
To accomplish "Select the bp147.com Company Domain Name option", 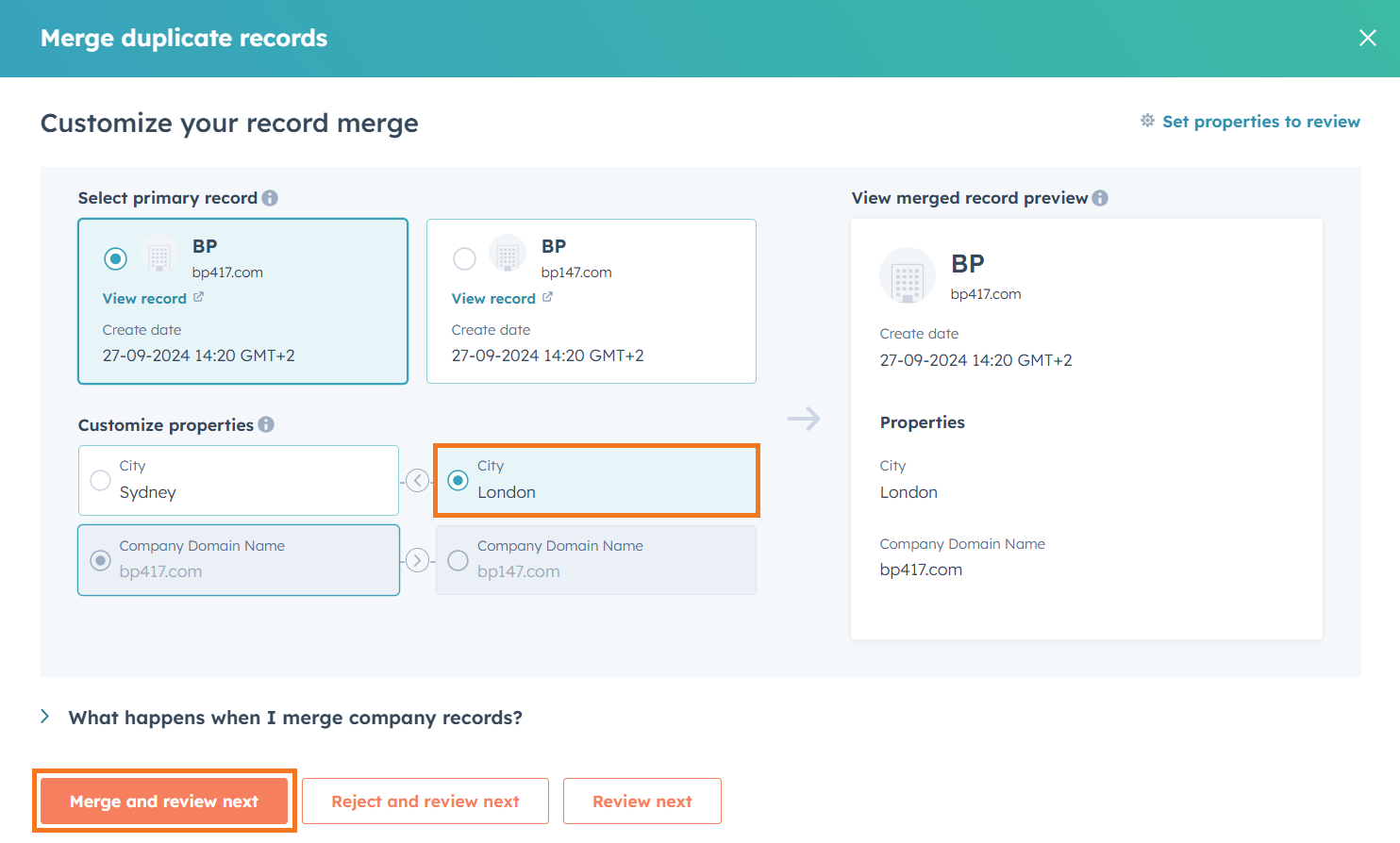I will pos(458,560).
